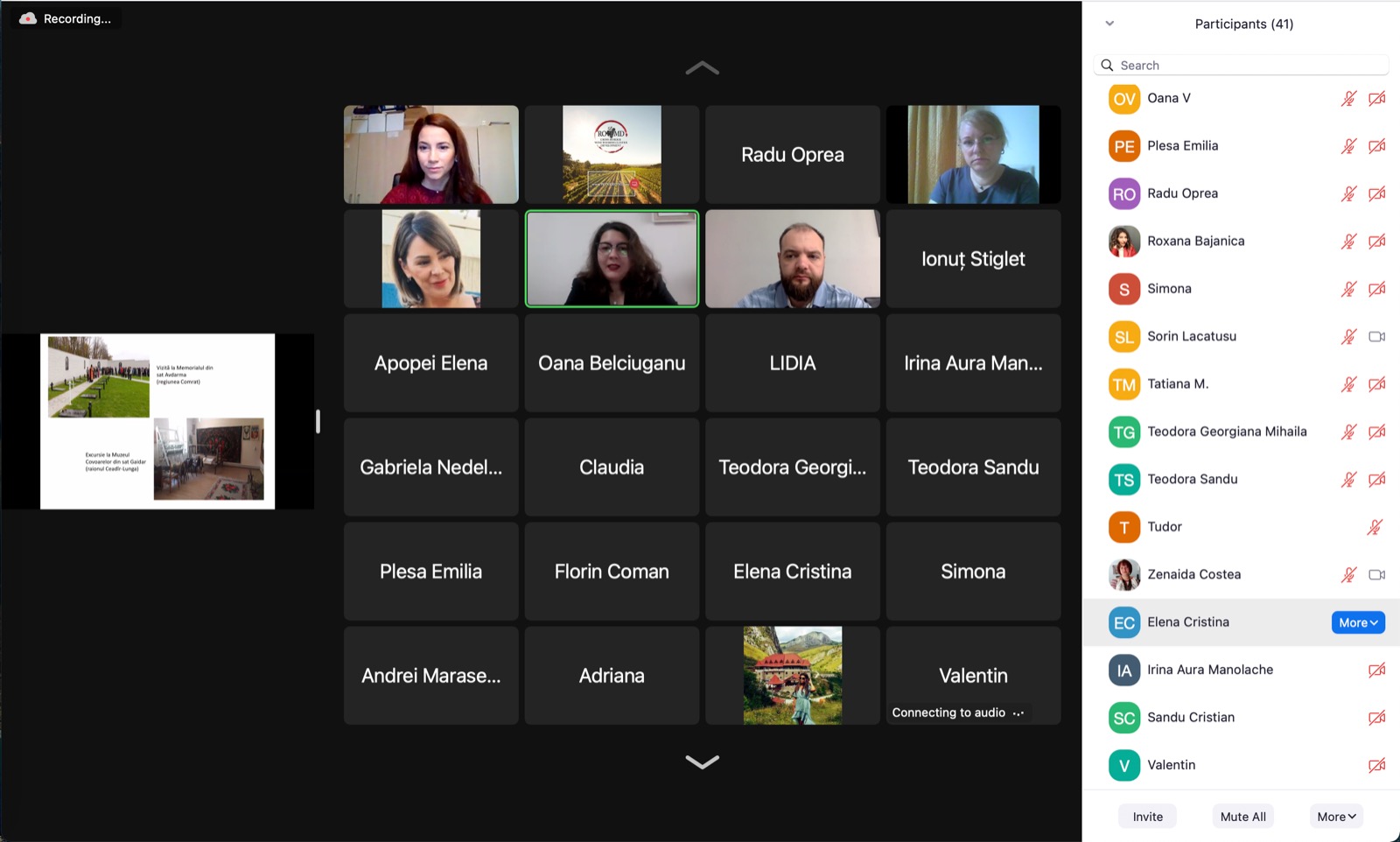Go to next gallery page down arrow
The width and height of the screenshot is (1400, 842).
point(702,761)
